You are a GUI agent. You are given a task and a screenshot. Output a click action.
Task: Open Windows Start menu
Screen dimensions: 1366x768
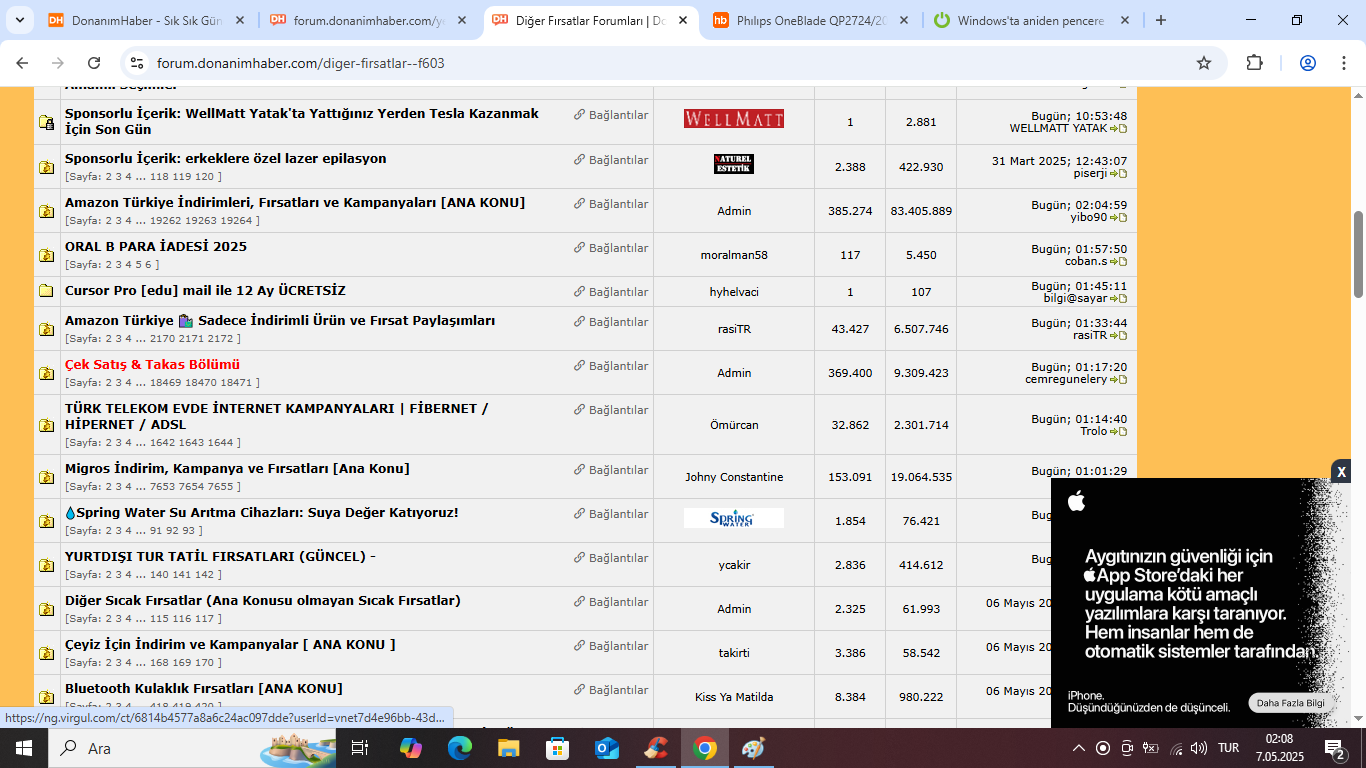(x=23, y=748)
